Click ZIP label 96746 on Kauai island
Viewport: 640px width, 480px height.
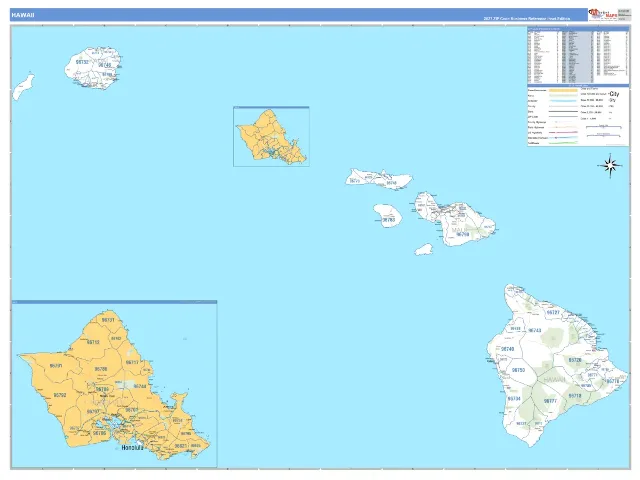tap(104, 65)
